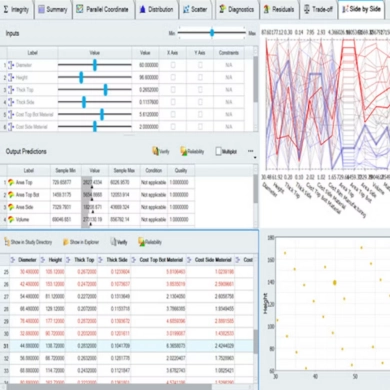Check Y Axis box for Thick Side
This screenshot has height=390, width=390.
pos(200,102)
